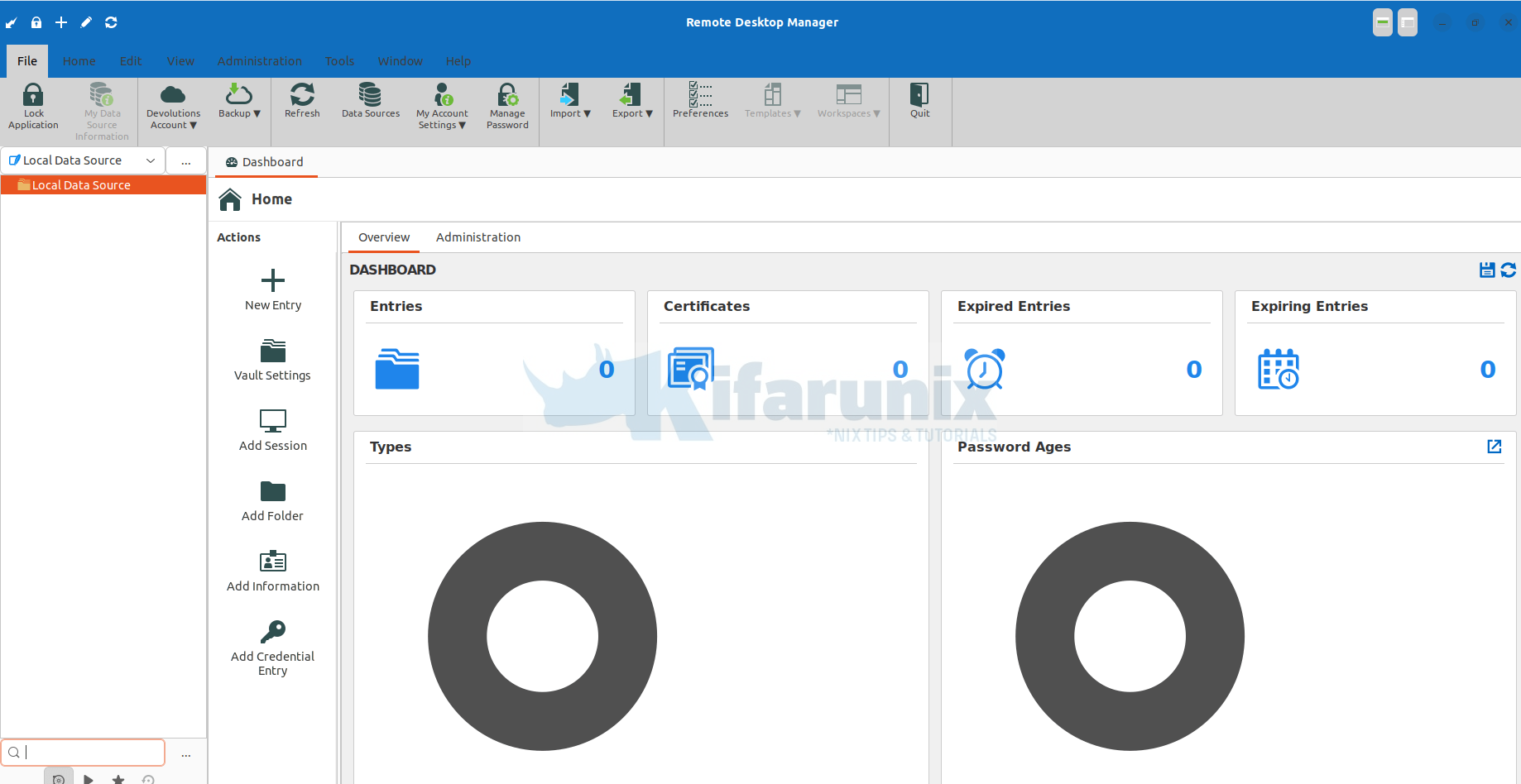Open Password Ages in a new window
1521x784 pixels.
[1495, 447]
